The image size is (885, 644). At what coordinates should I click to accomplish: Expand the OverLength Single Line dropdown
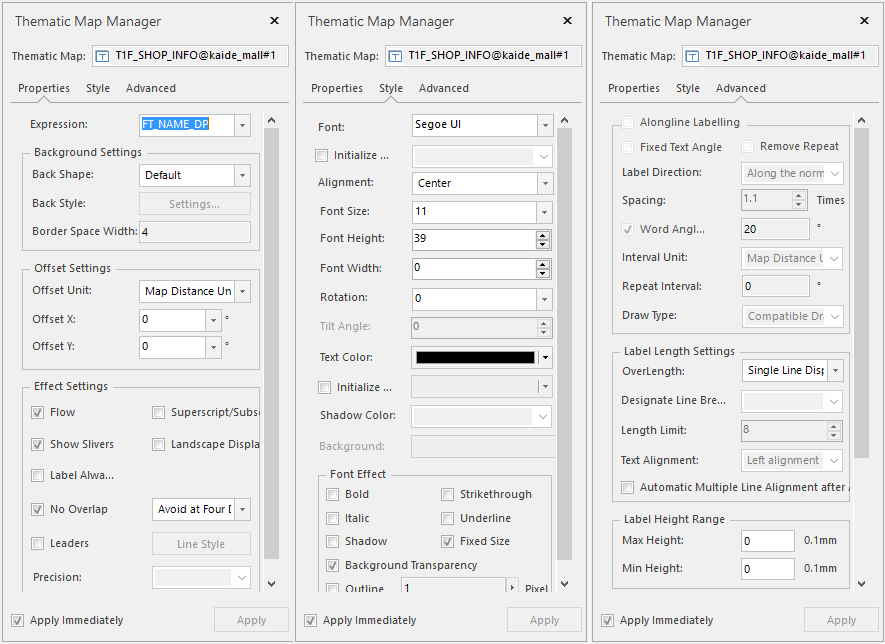pos(835,370)
